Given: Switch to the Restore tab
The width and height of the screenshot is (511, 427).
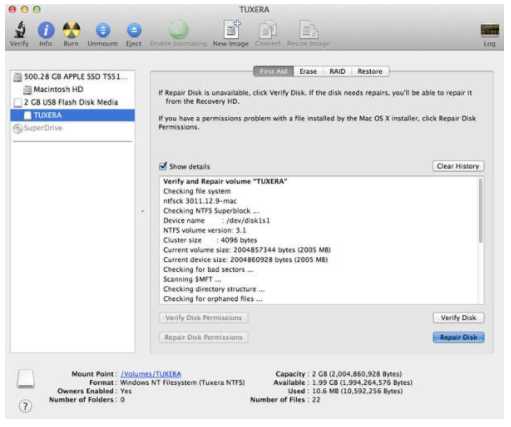Looking at the screenshot, I should coord(370,71).
